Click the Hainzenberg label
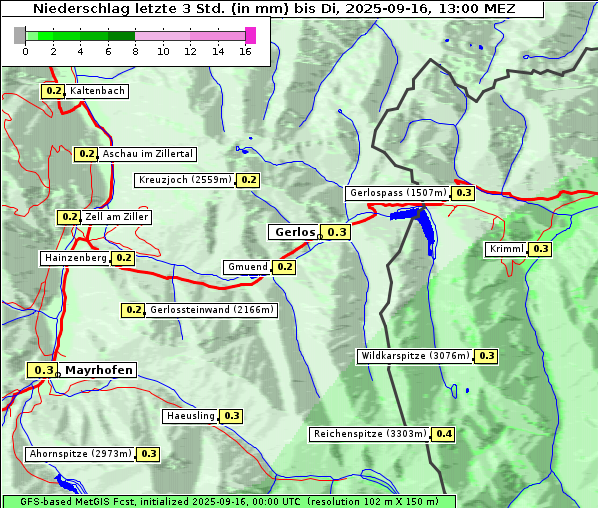598x508 pixels. (x=76, y=258)
